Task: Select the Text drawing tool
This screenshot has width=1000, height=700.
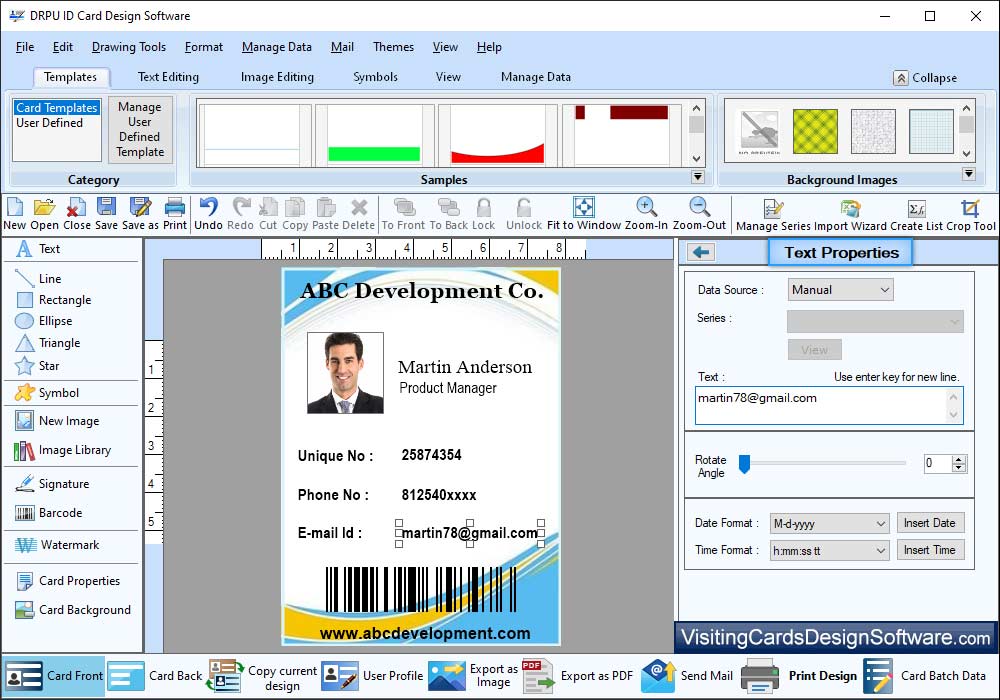Action: point(39,249)
